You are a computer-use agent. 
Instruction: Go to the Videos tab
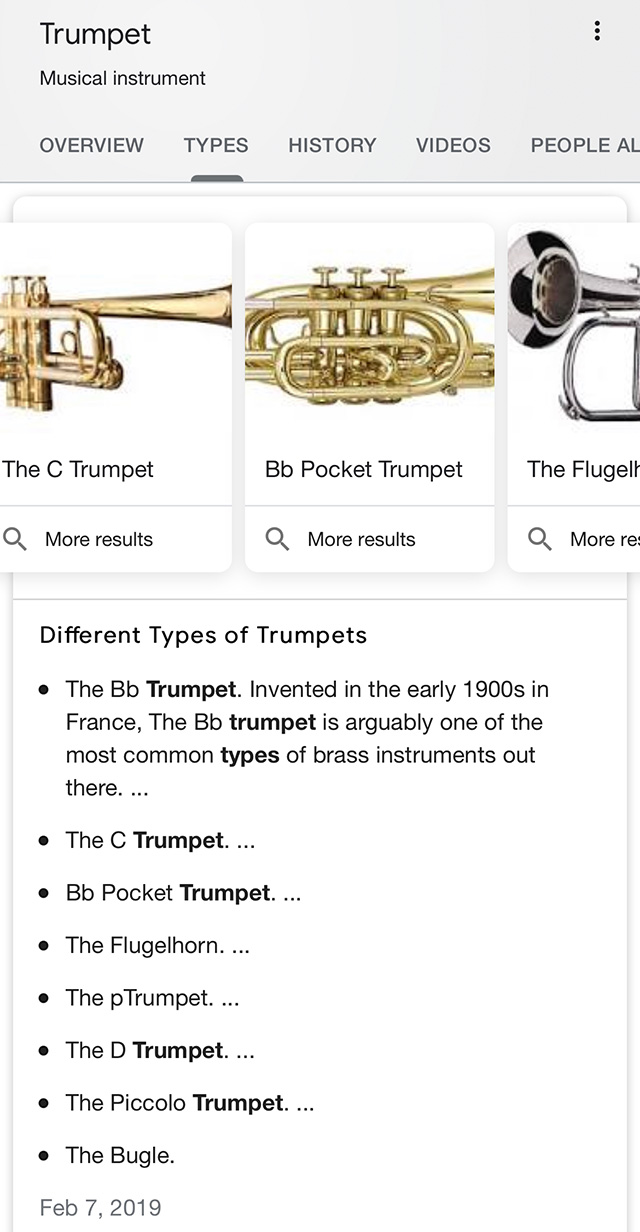(x=453, y=145)
